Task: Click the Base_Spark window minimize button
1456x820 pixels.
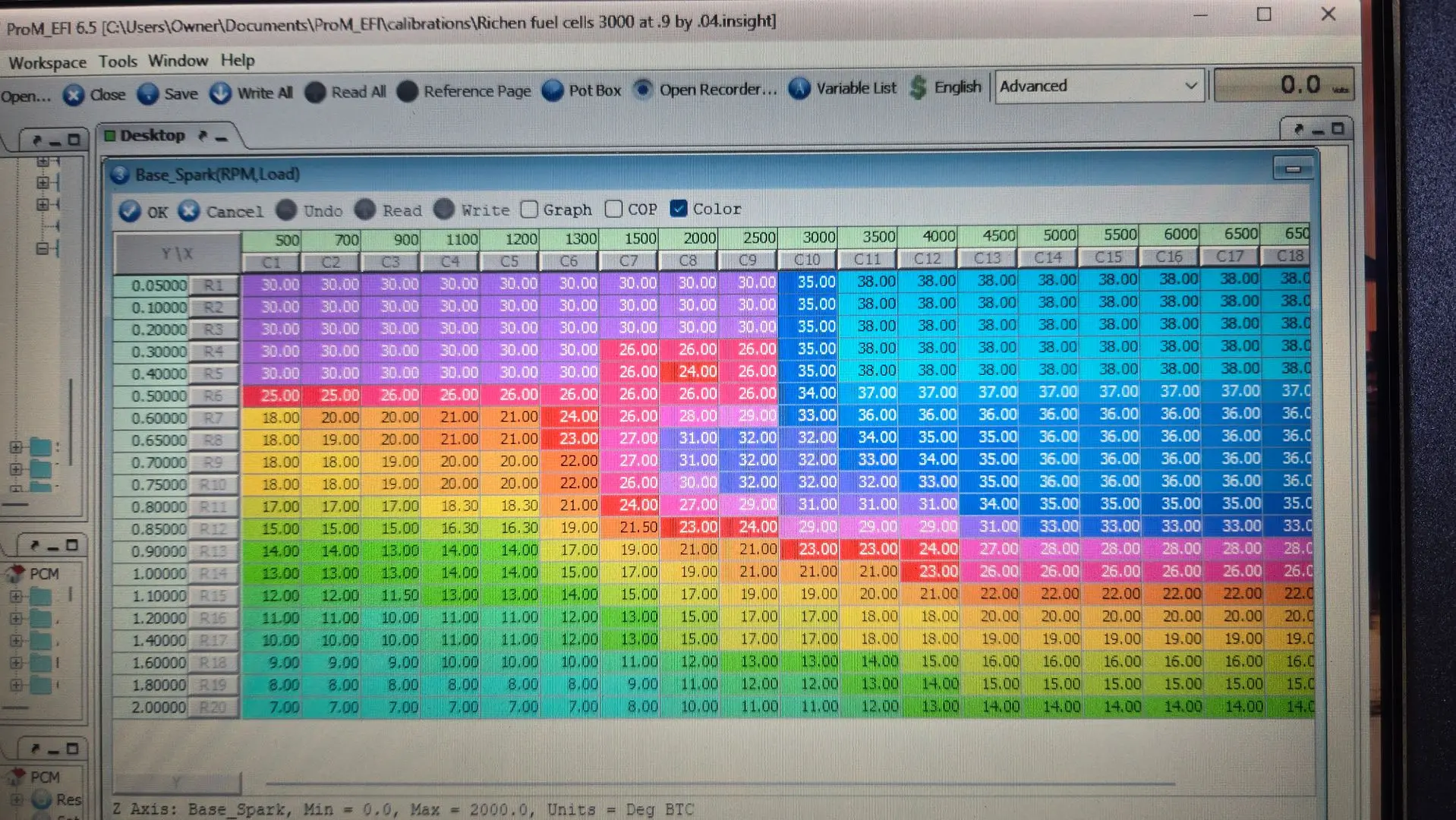Action: tap(1293, 169)
